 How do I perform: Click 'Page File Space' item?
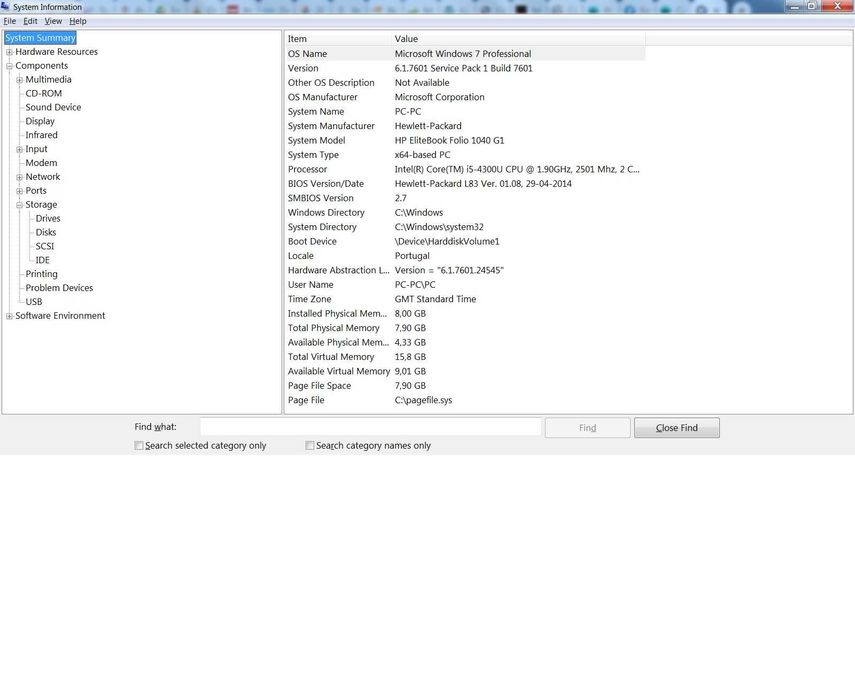click(320, 386)
